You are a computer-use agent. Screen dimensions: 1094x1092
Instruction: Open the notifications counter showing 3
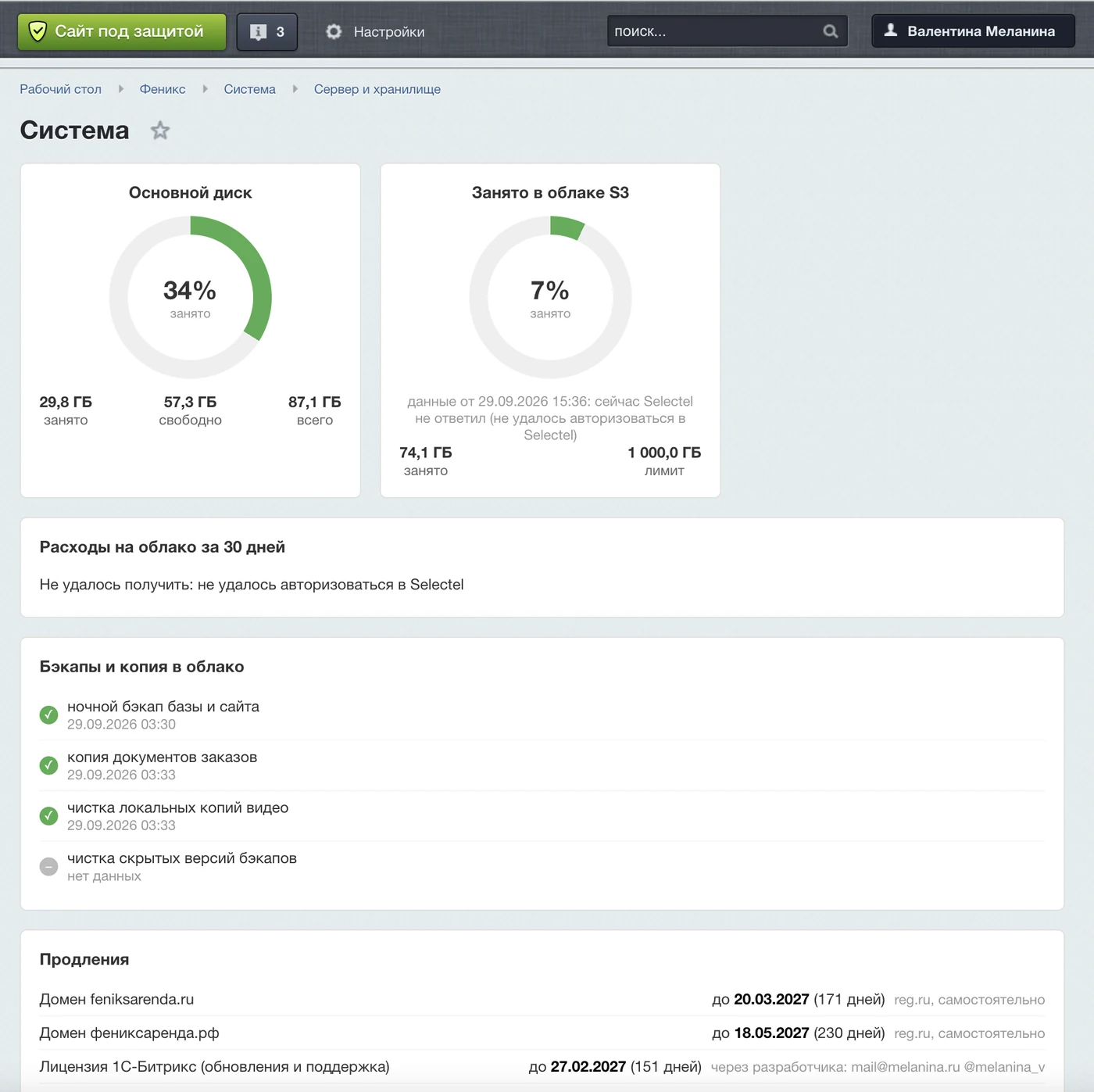pos(267,32)
